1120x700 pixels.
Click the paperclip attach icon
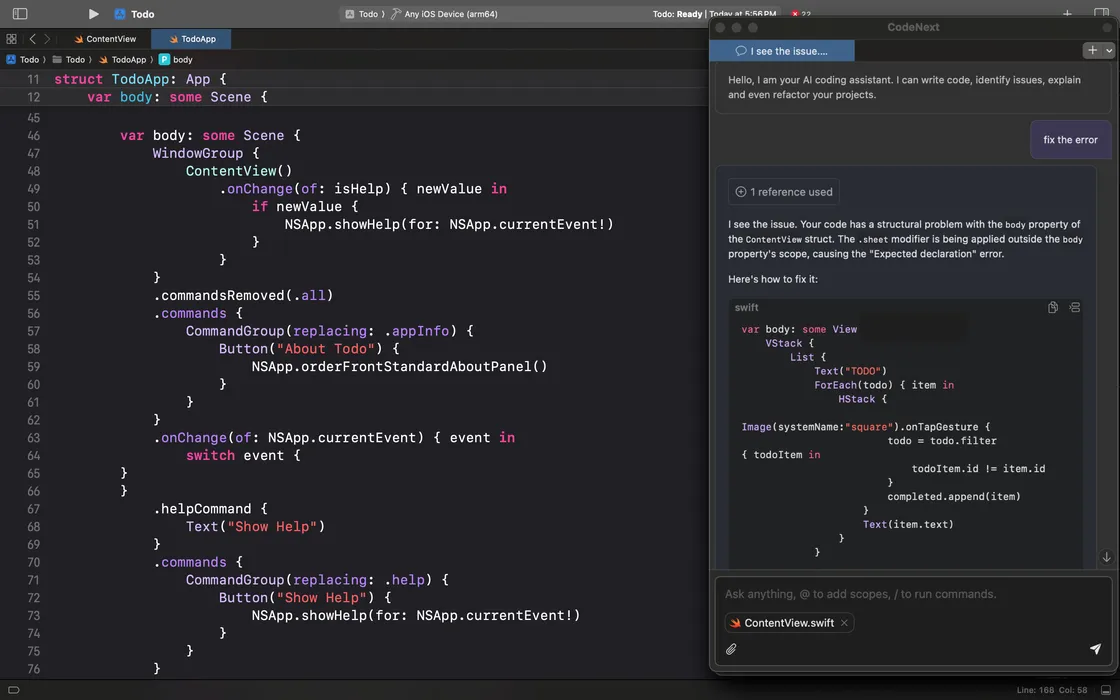pos(731,649)
